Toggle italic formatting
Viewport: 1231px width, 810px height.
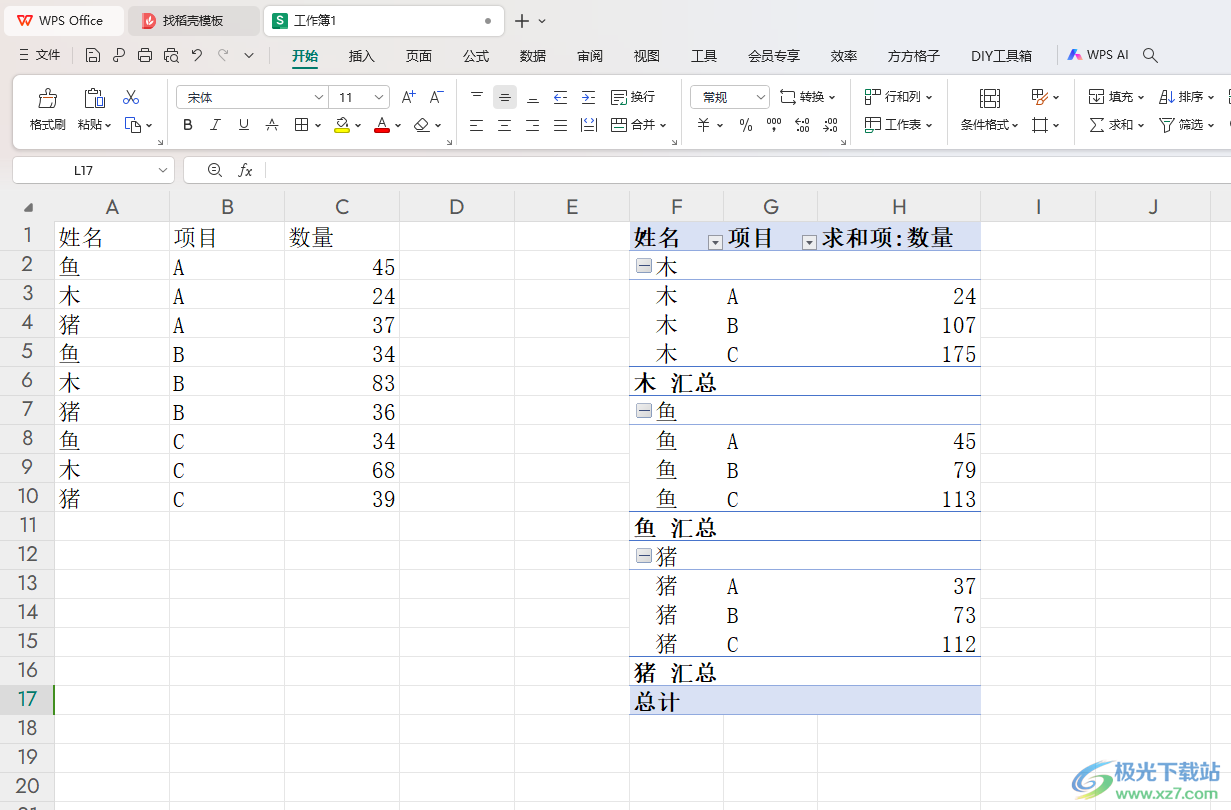pyautogui.click(x=215, y=125)
